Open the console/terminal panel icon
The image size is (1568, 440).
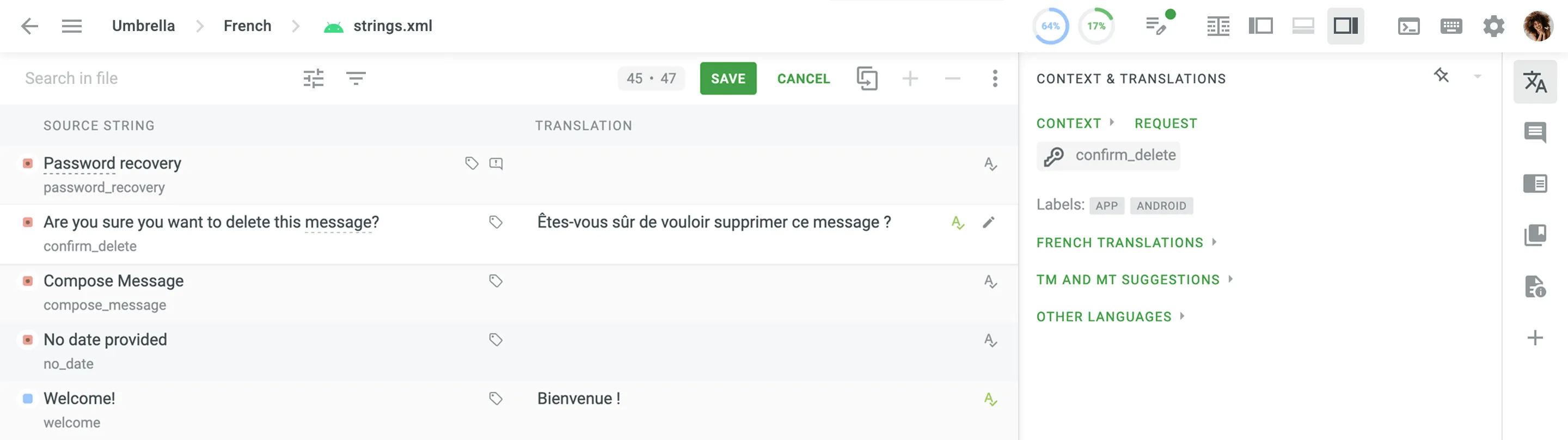point(1408,26)
